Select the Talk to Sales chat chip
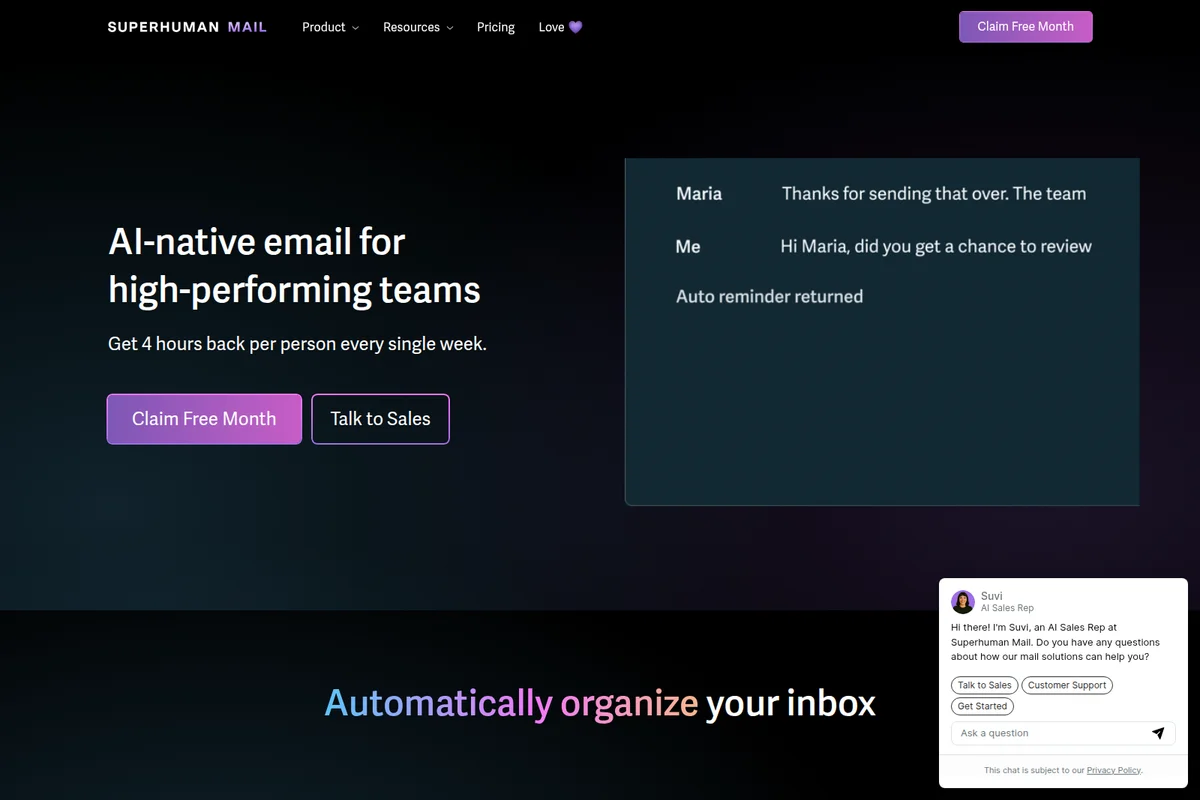 (x=984, y=685)
